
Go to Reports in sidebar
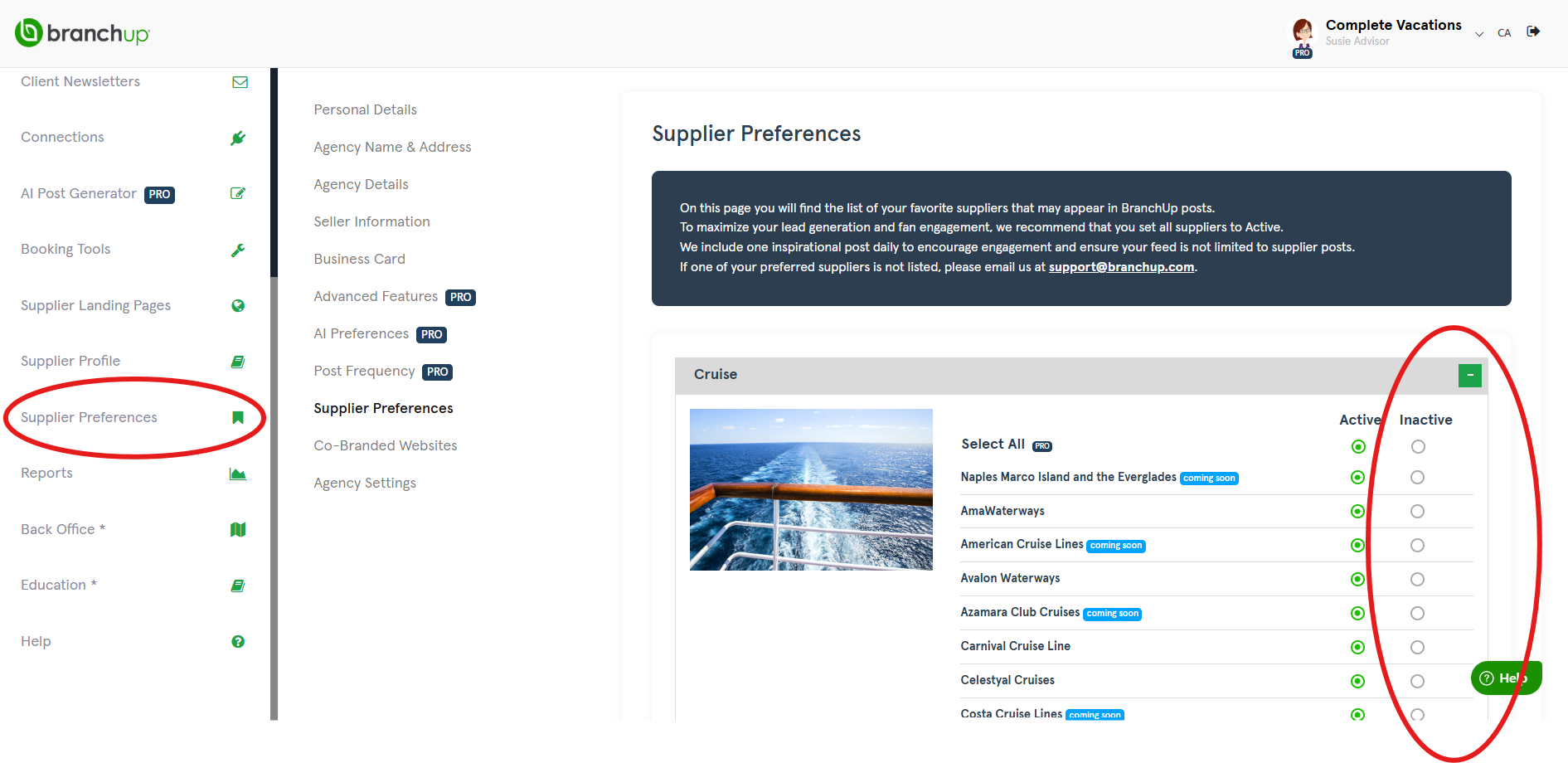tap(46, 473)
